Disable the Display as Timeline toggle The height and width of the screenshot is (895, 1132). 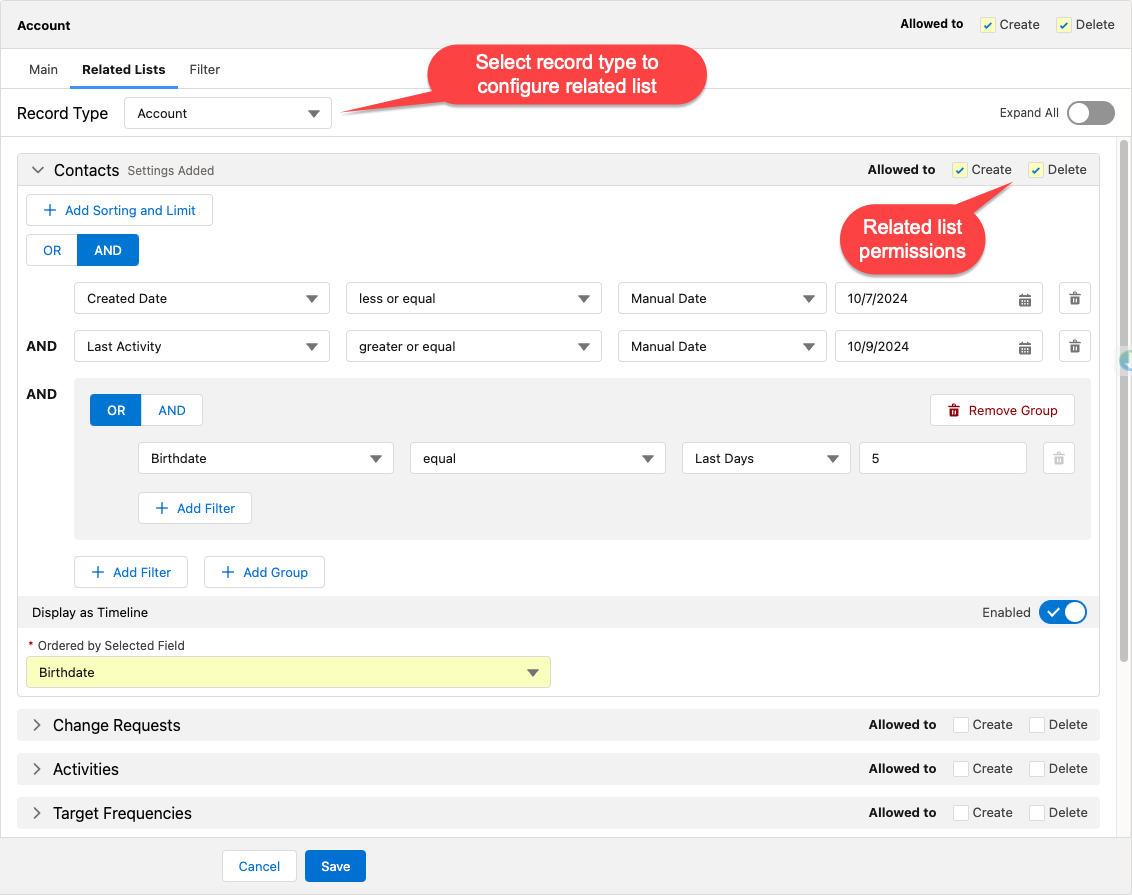pos(1063,612)
